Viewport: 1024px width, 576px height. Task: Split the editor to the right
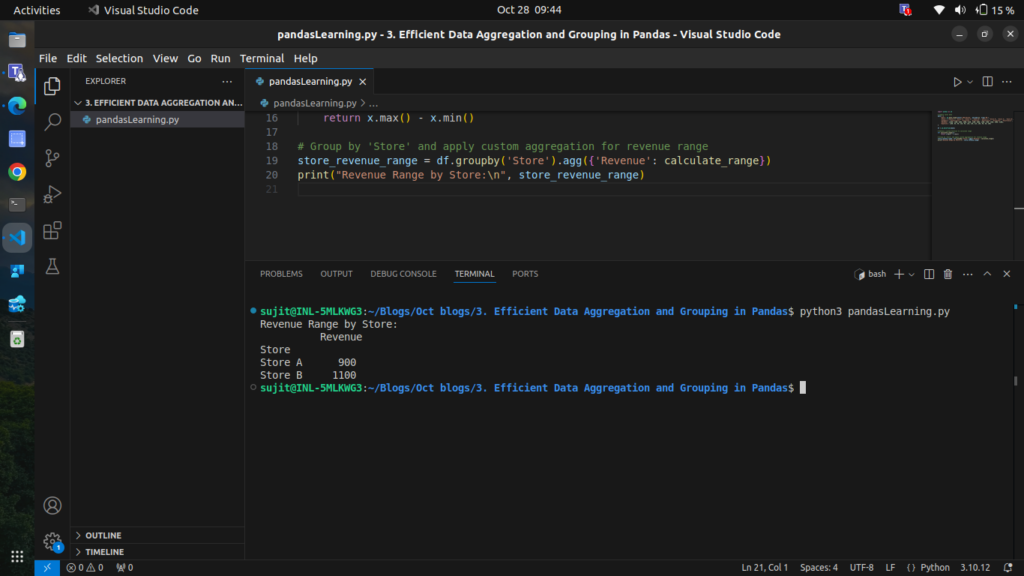[x=987, y=82]
